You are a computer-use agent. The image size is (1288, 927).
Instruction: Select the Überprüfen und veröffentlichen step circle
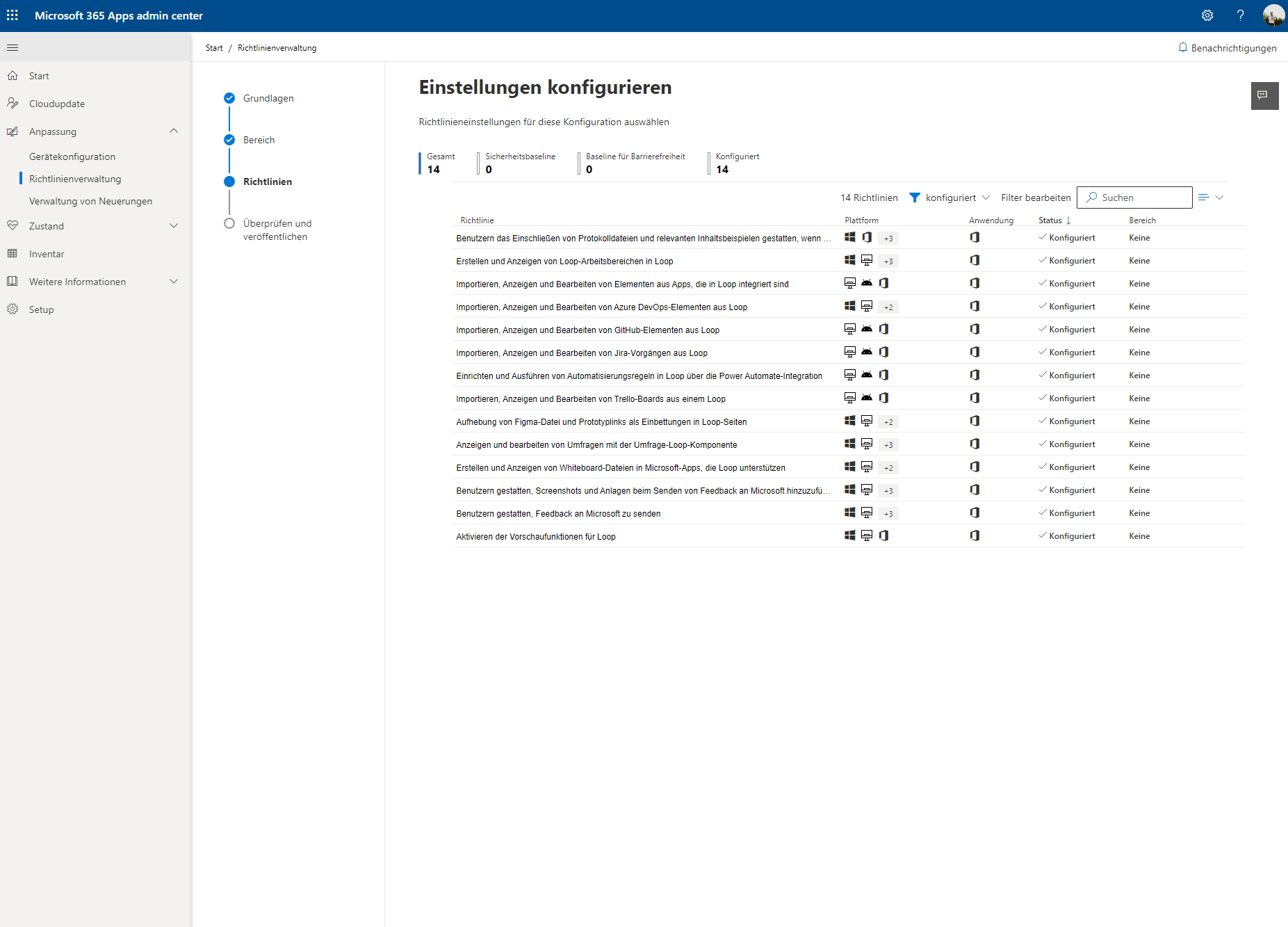point(229,223)
